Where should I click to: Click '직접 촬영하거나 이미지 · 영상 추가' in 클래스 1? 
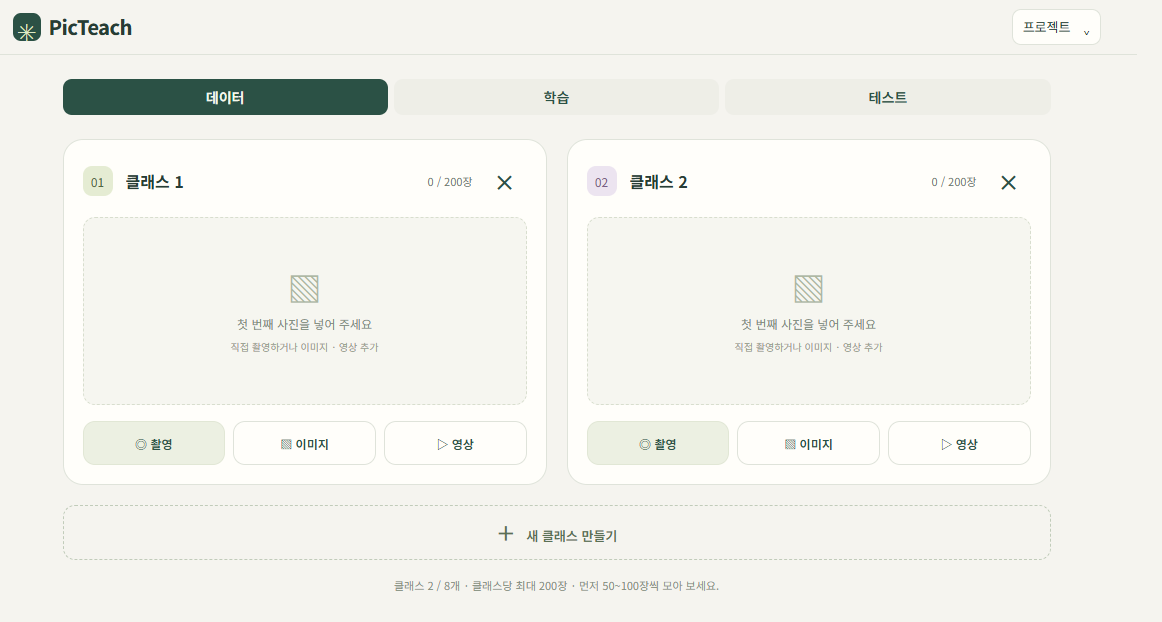coord(305,347)
